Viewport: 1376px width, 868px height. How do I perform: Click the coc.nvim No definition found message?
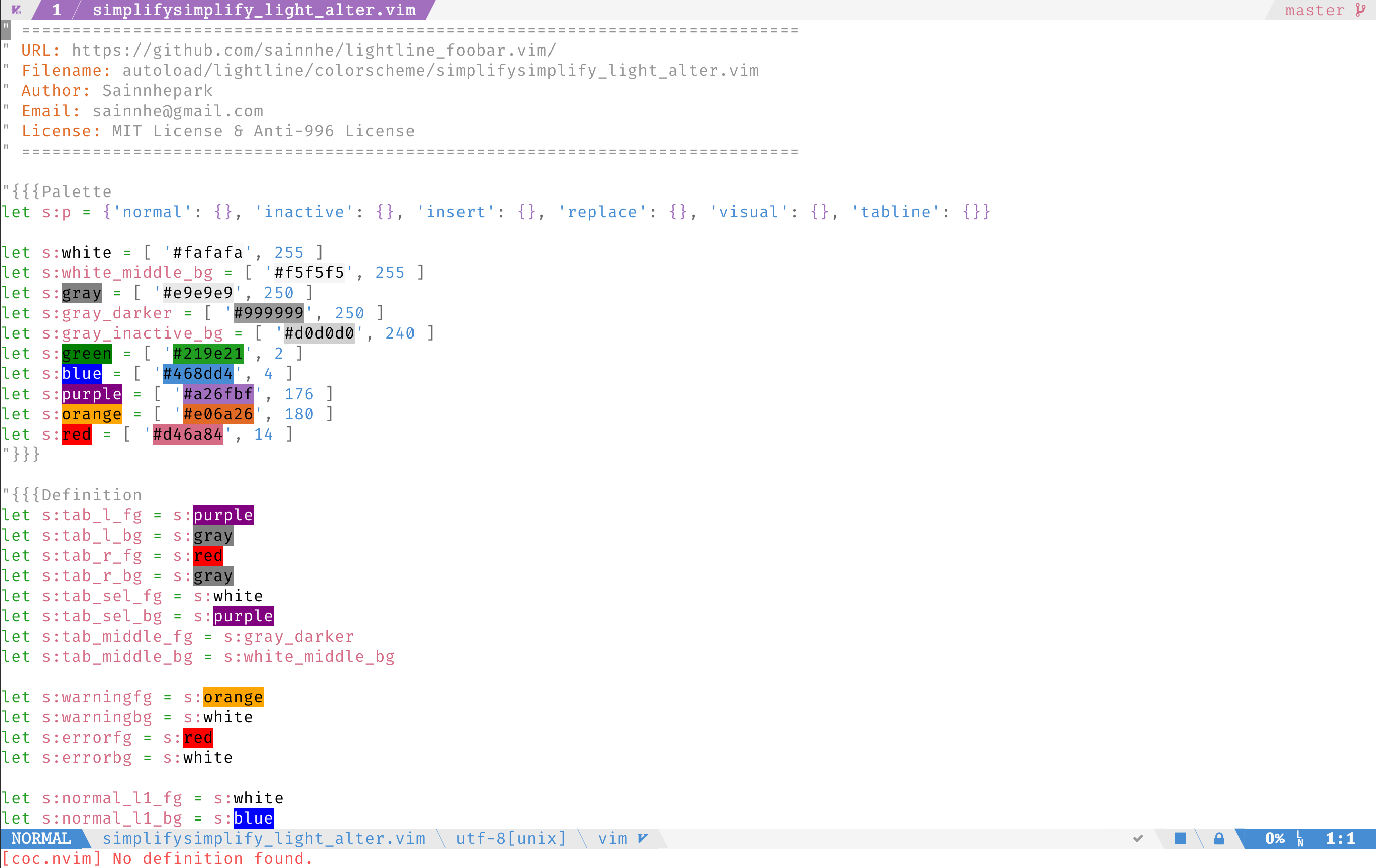coord(158,858)
